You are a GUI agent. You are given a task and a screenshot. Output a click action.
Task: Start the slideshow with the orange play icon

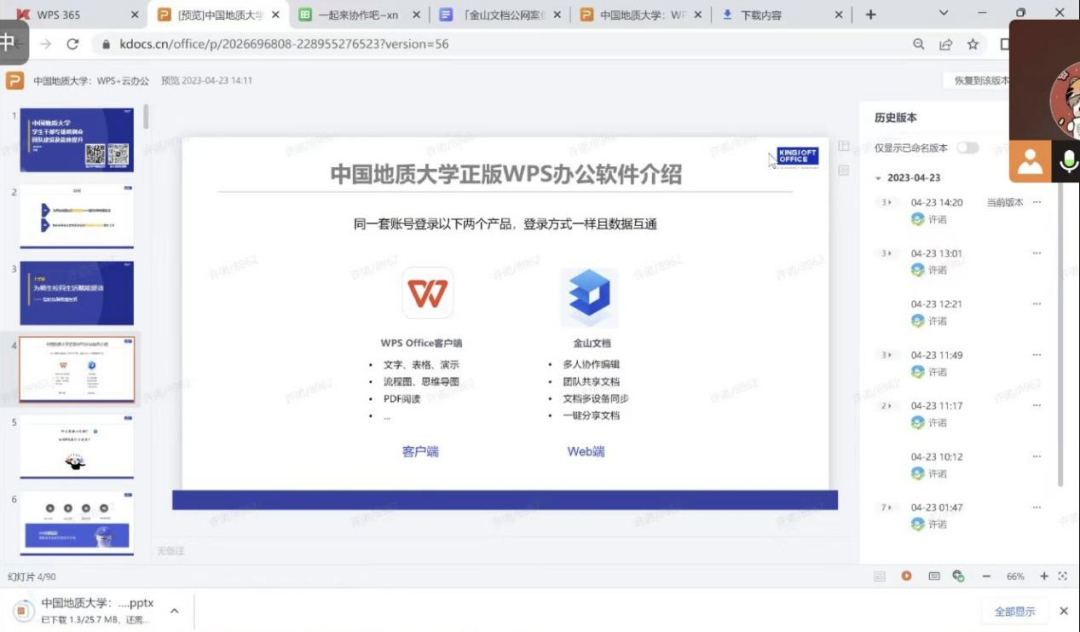[x=906, y=576]
